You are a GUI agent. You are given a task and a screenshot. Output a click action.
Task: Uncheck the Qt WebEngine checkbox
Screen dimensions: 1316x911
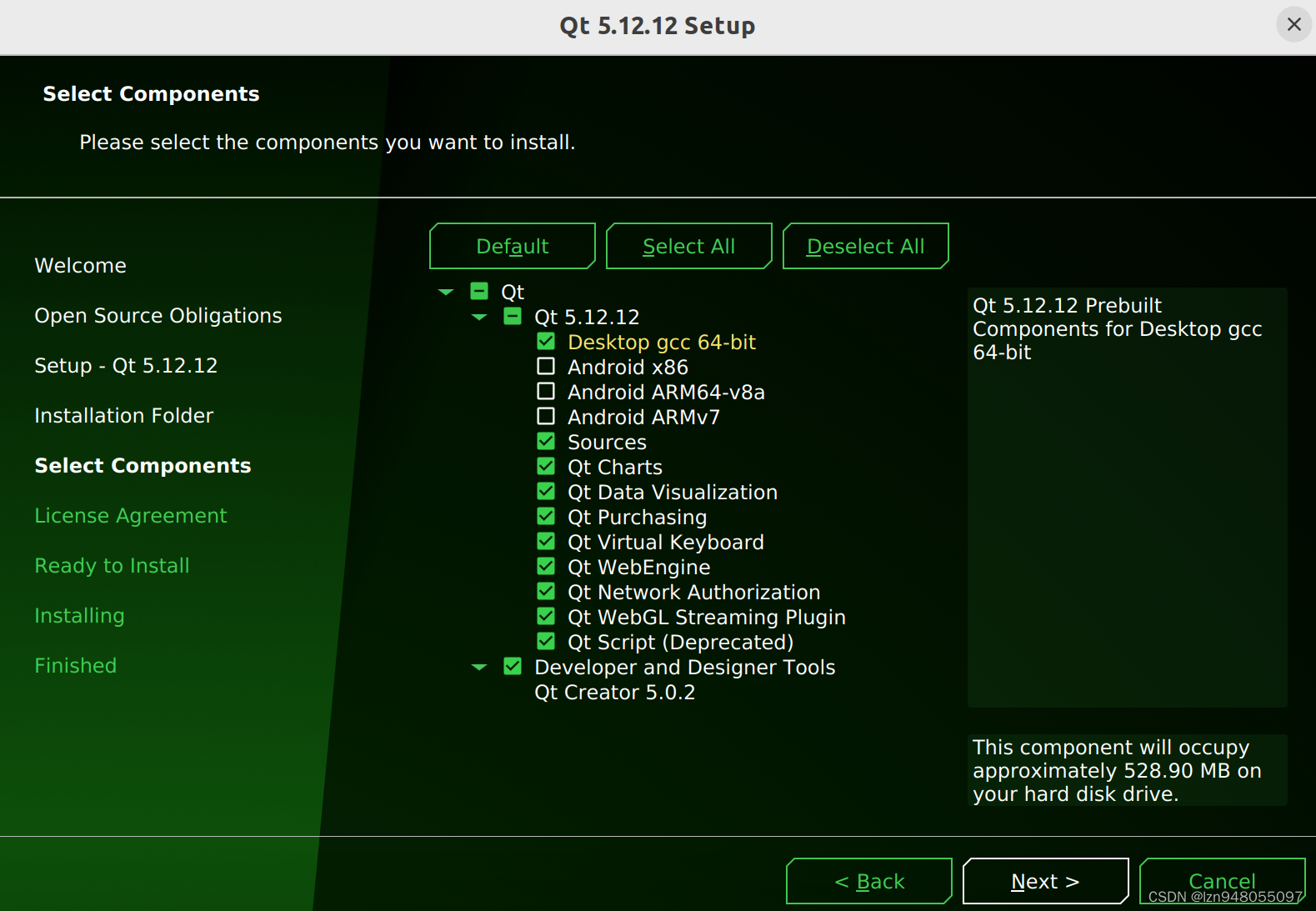tap(546, 566)
